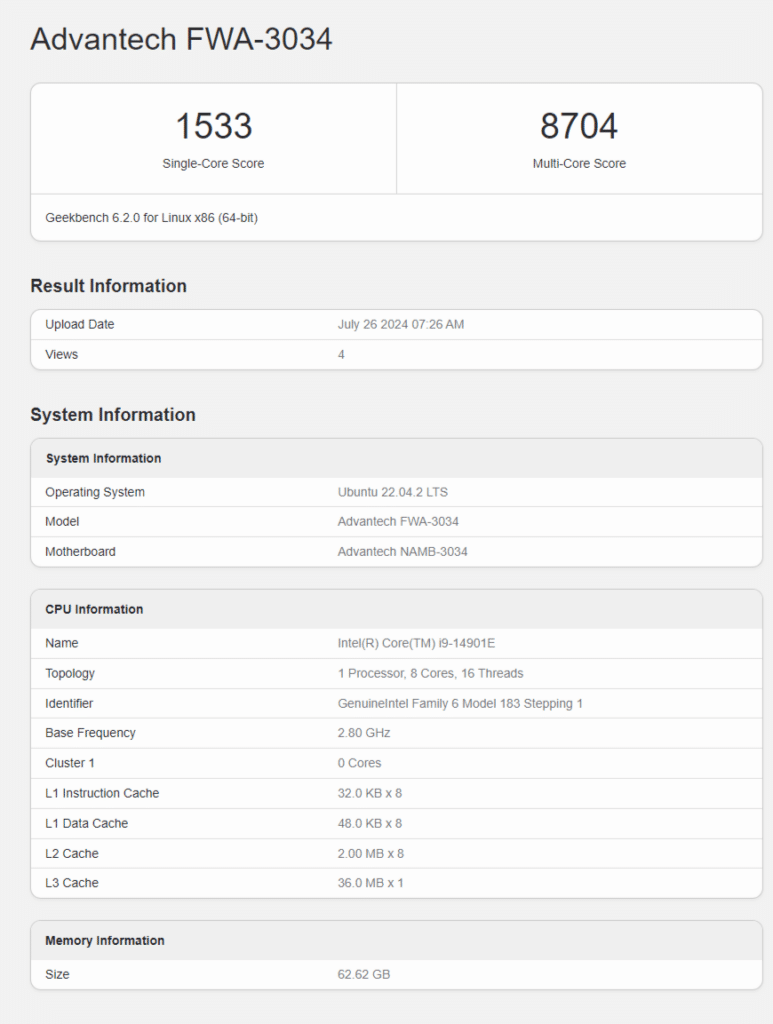Click the System Information table header
This screenshot has height=1024, width=773.
pyautogui.click(x=103, y=458)
